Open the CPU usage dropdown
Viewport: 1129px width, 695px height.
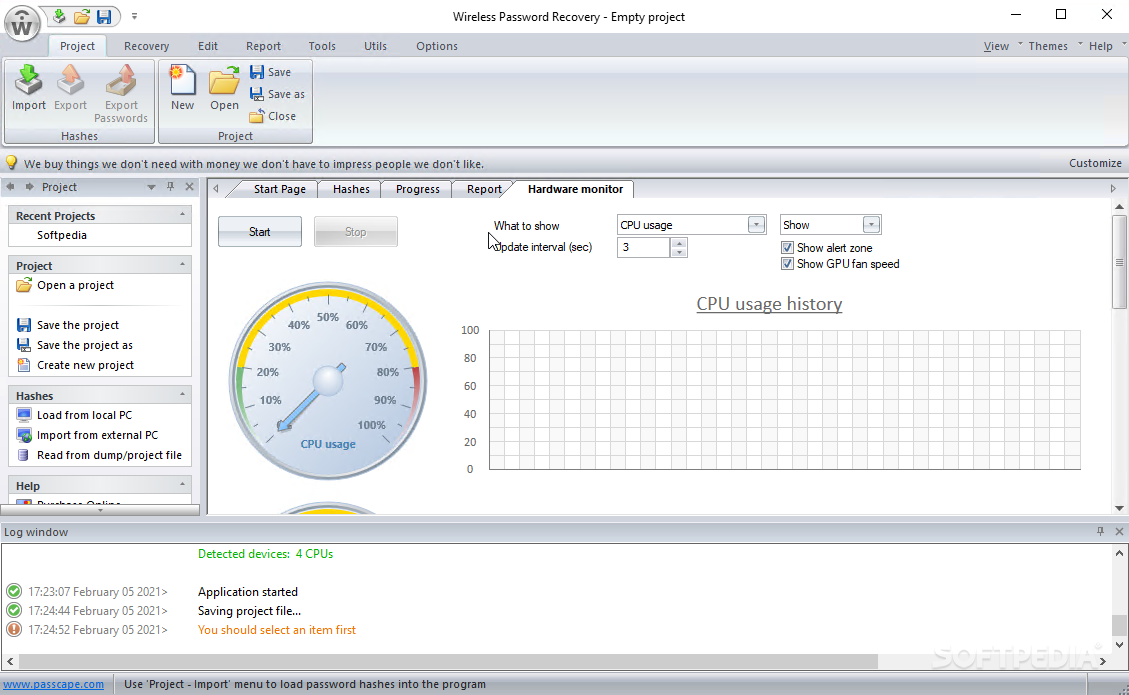756,225
